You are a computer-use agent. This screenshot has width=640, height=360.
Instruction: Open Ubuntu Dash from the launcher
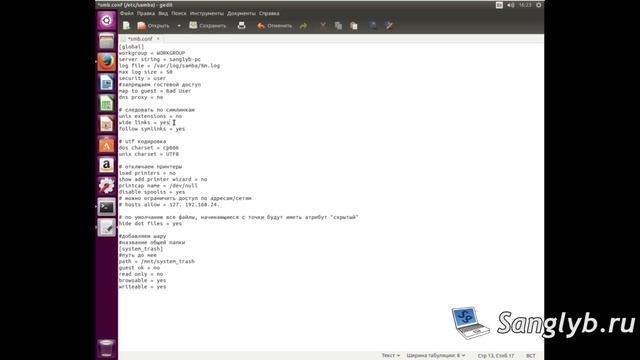107,20
